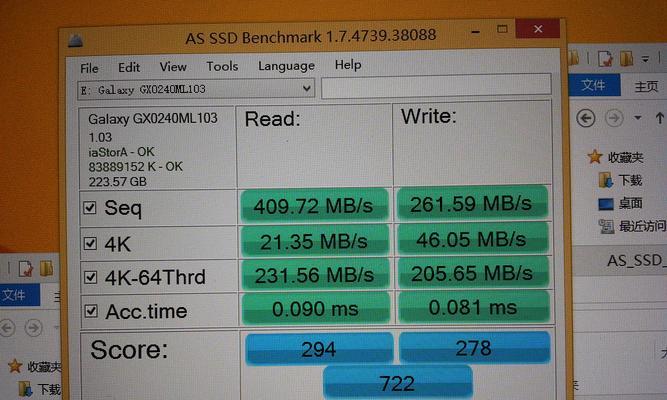Click the read score 294
The width and height of the screenshot is (667, 400).
tap(319, 349)
